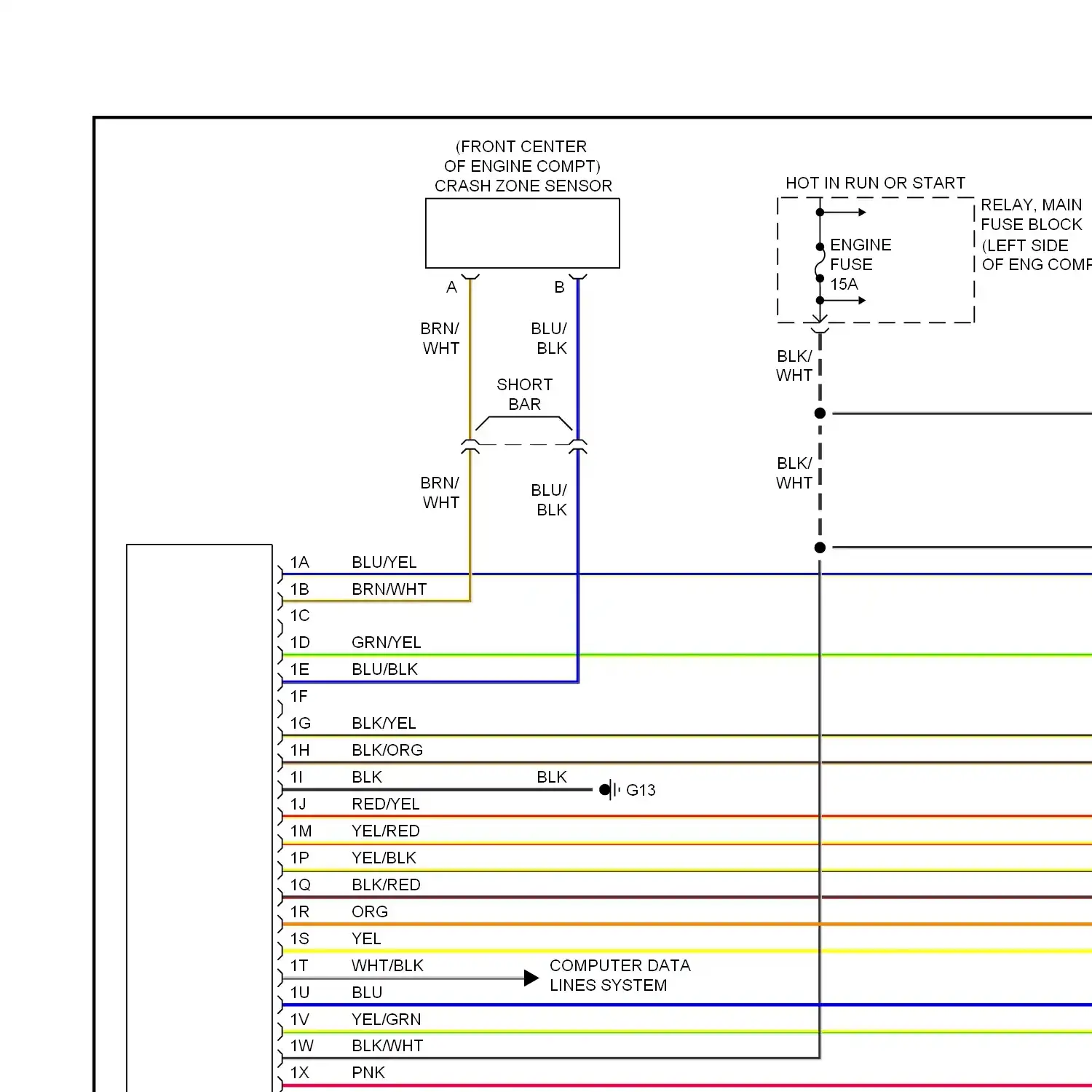Select the 15A fuse rating text

coord(844,284)
